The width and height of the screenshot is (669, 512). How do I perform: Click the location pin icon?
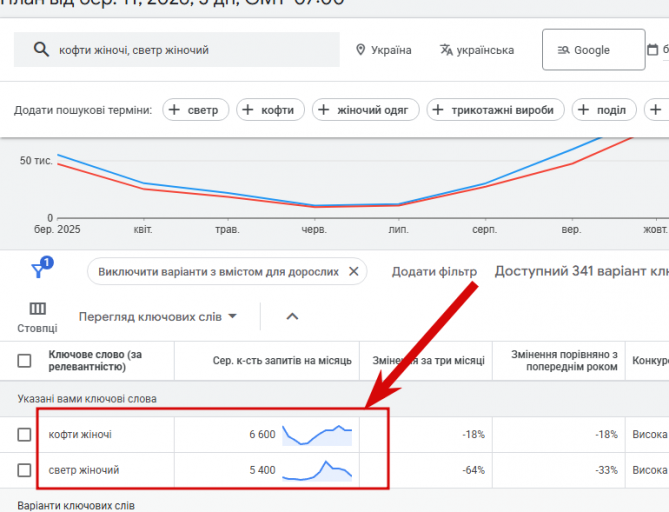(x=361, y=50)
